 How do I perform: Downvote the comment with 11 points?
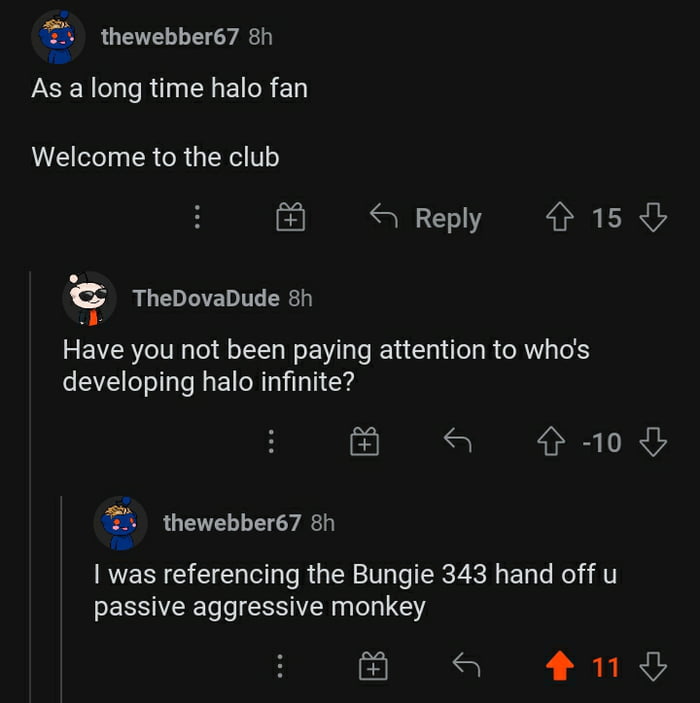(653, 666)
